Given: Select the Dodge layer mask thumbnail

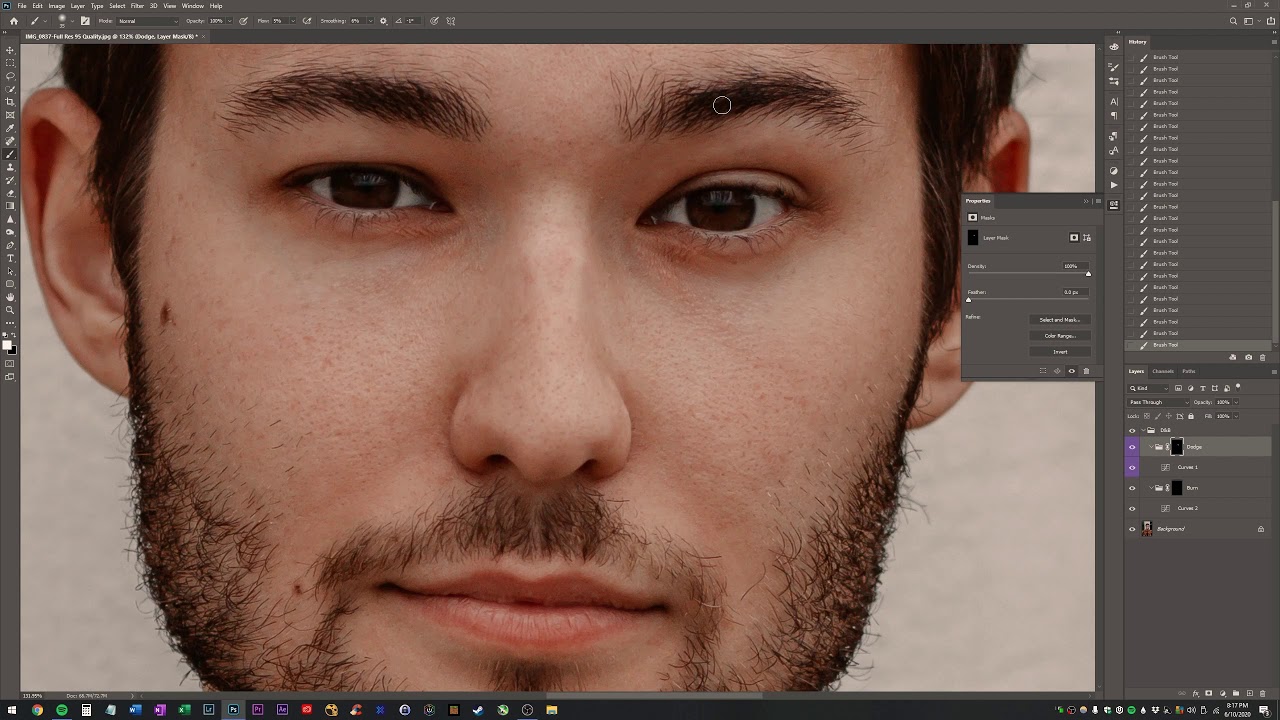Looking at the screenshot, I should tap(1177, 447).
